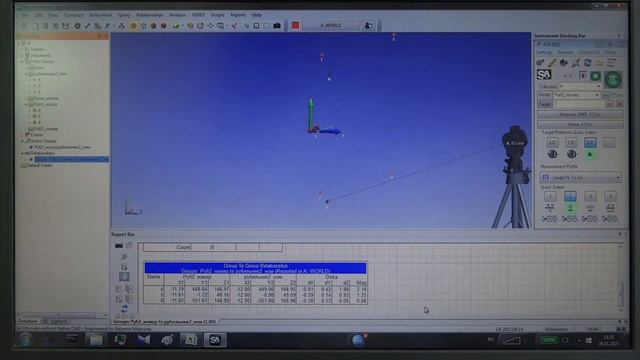Open the Group dropdown showing Py62

point(576,95)
